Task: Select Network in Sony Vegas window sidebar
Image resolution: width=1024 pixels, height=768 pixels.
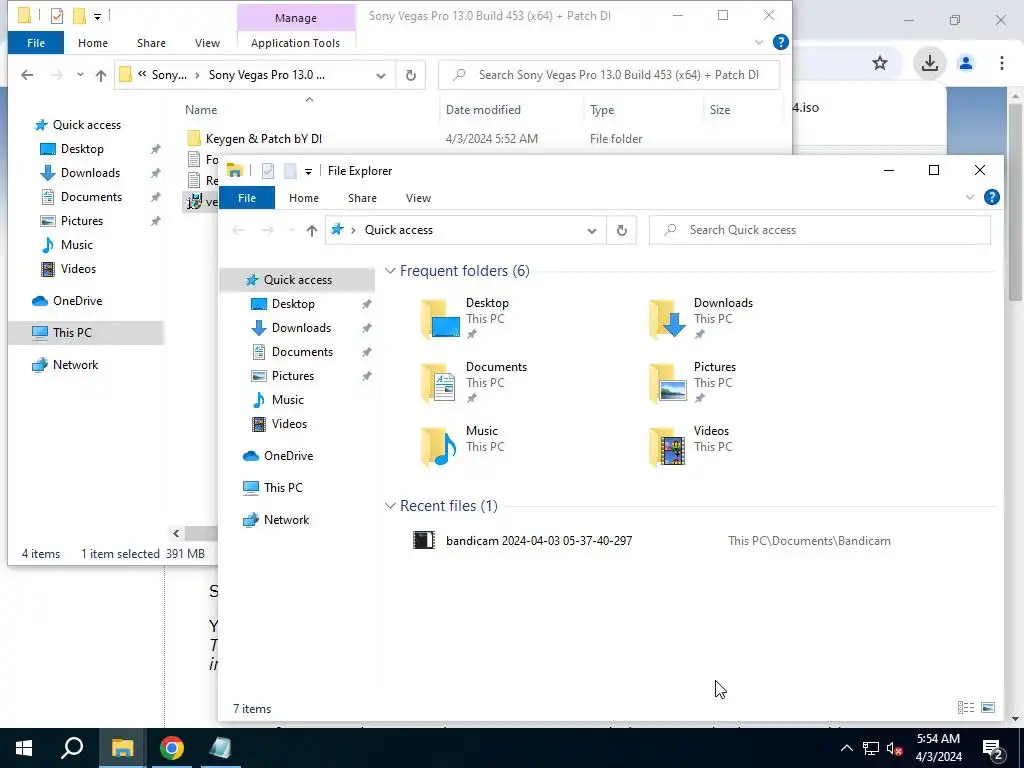Action: pos(65,365)
